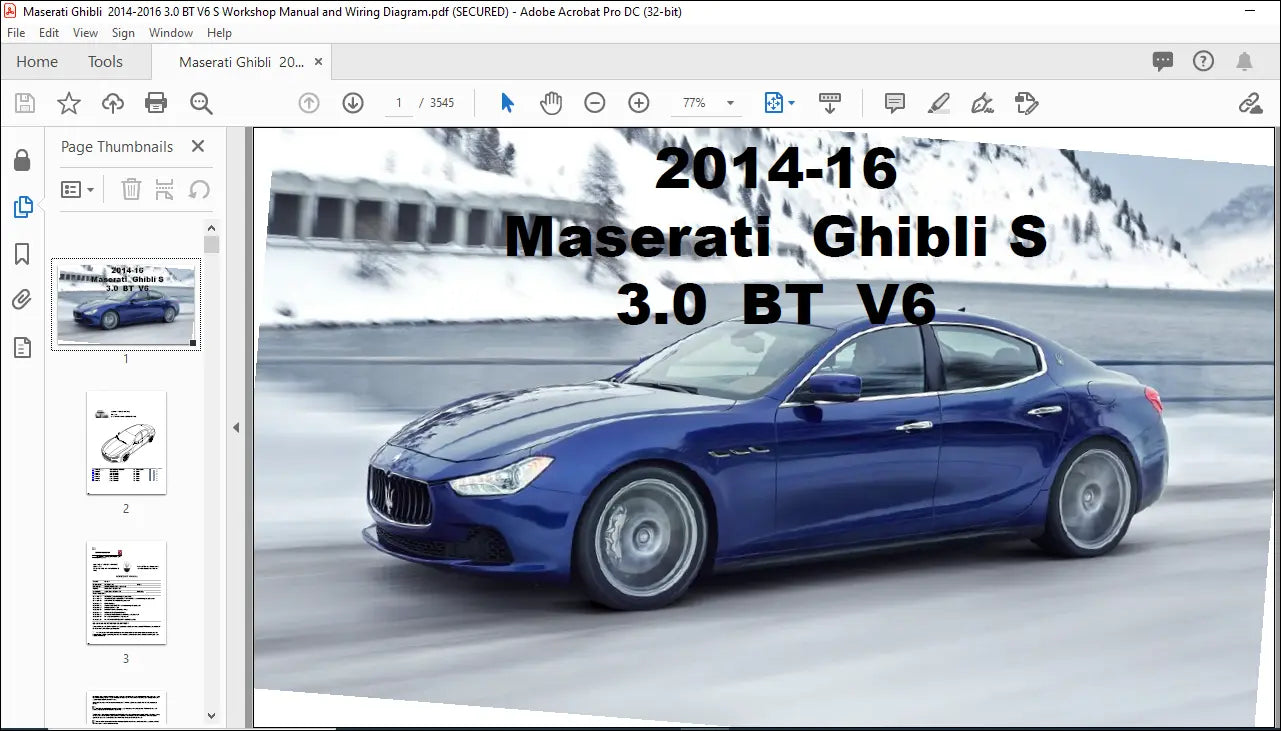Open the notifications bell
Viewport: 1281px width, 731px height.
pyautogui.click(x=1244, y=61)
